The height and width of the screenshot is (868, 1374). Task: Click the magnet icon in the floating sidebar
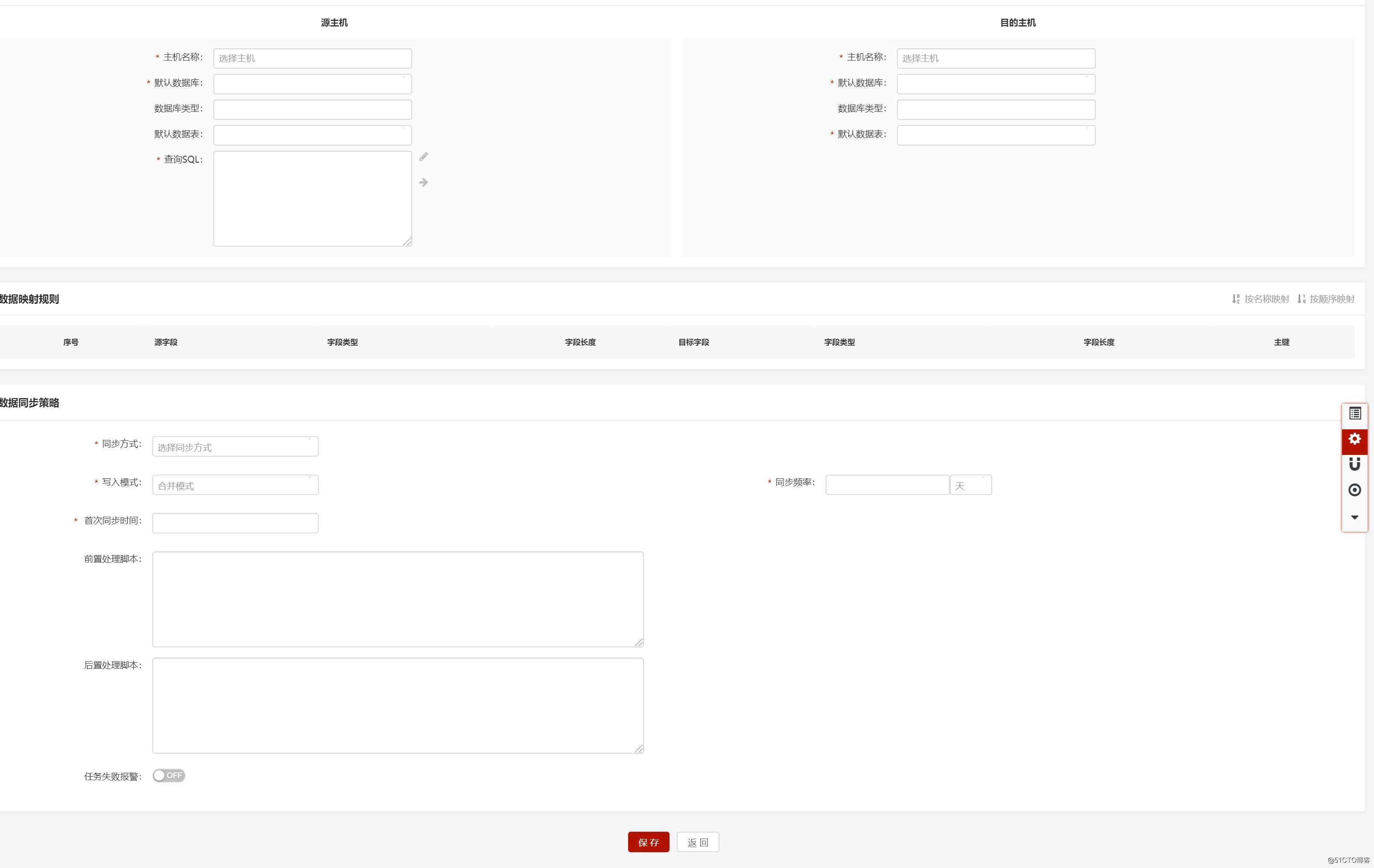point(1355,464)
